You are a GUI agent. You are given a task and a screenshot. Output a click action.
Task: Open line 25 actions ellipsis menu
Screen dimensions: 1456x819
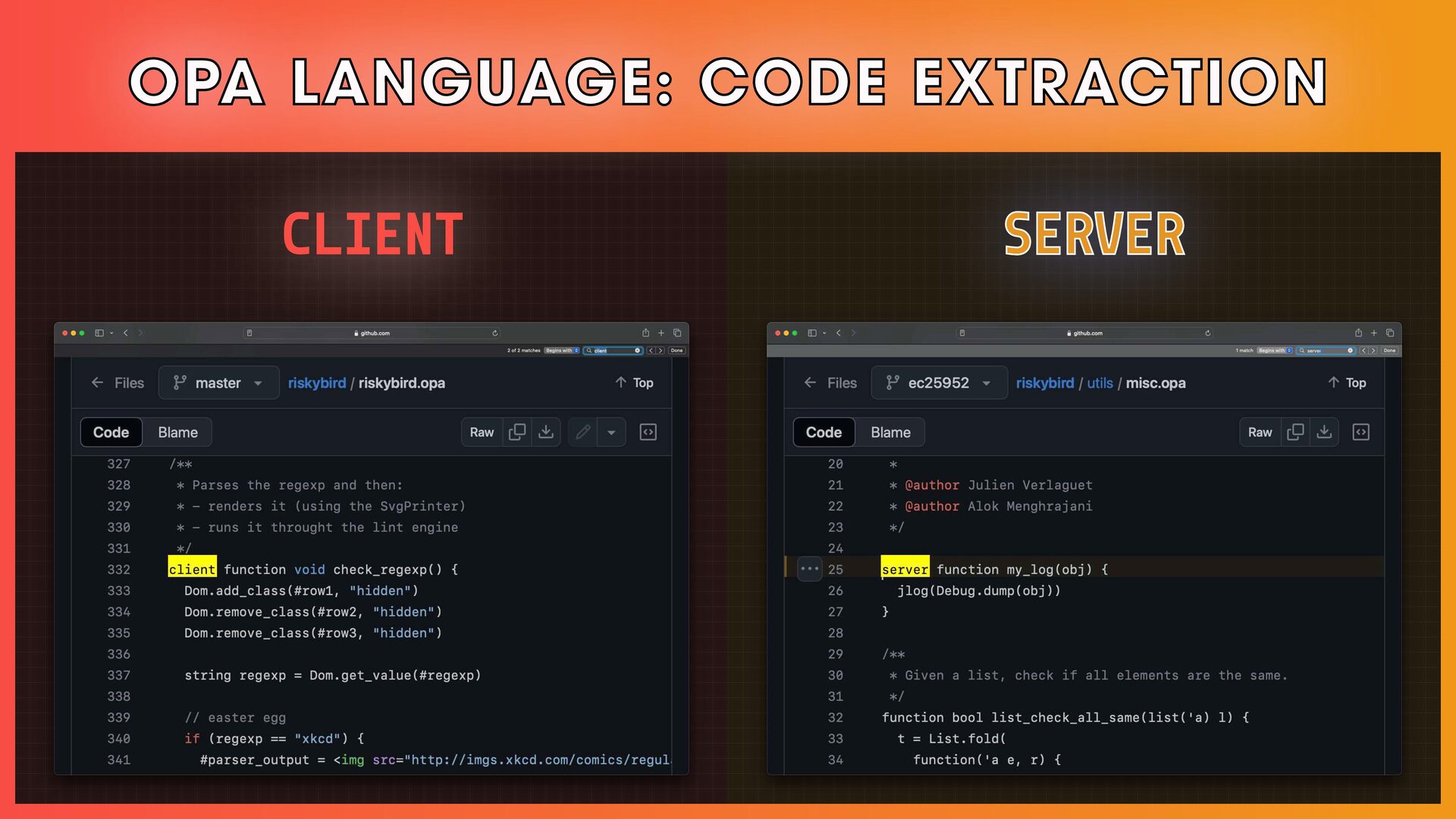point(810,569)
